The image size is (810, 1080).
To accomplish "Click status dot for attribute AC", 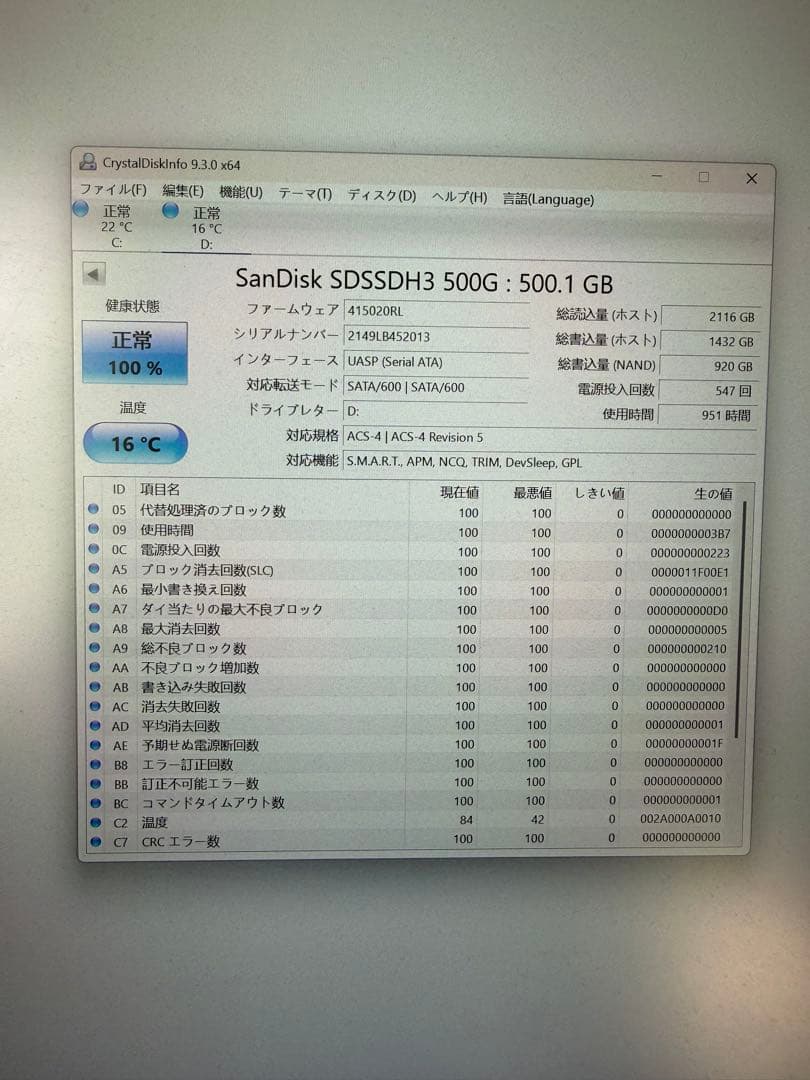I will [x=95, y=706].
